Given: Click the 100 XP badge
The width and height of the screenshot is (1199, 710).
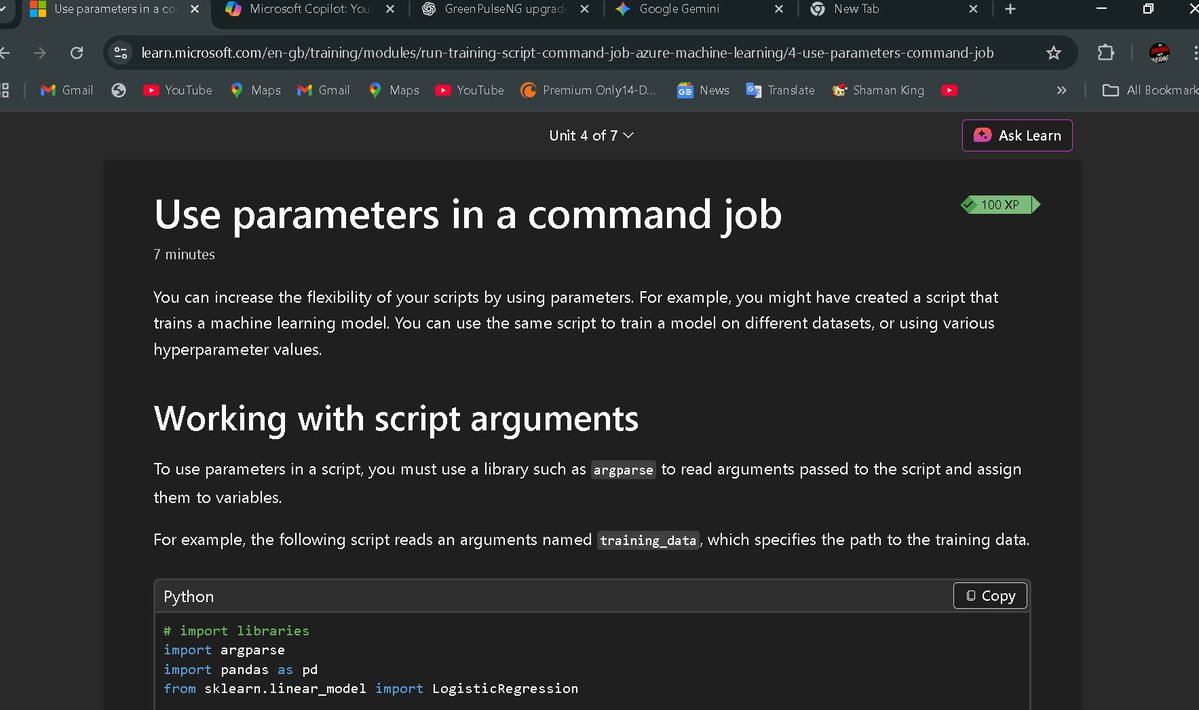Looking at the screenshot, I should [1000, 205].
